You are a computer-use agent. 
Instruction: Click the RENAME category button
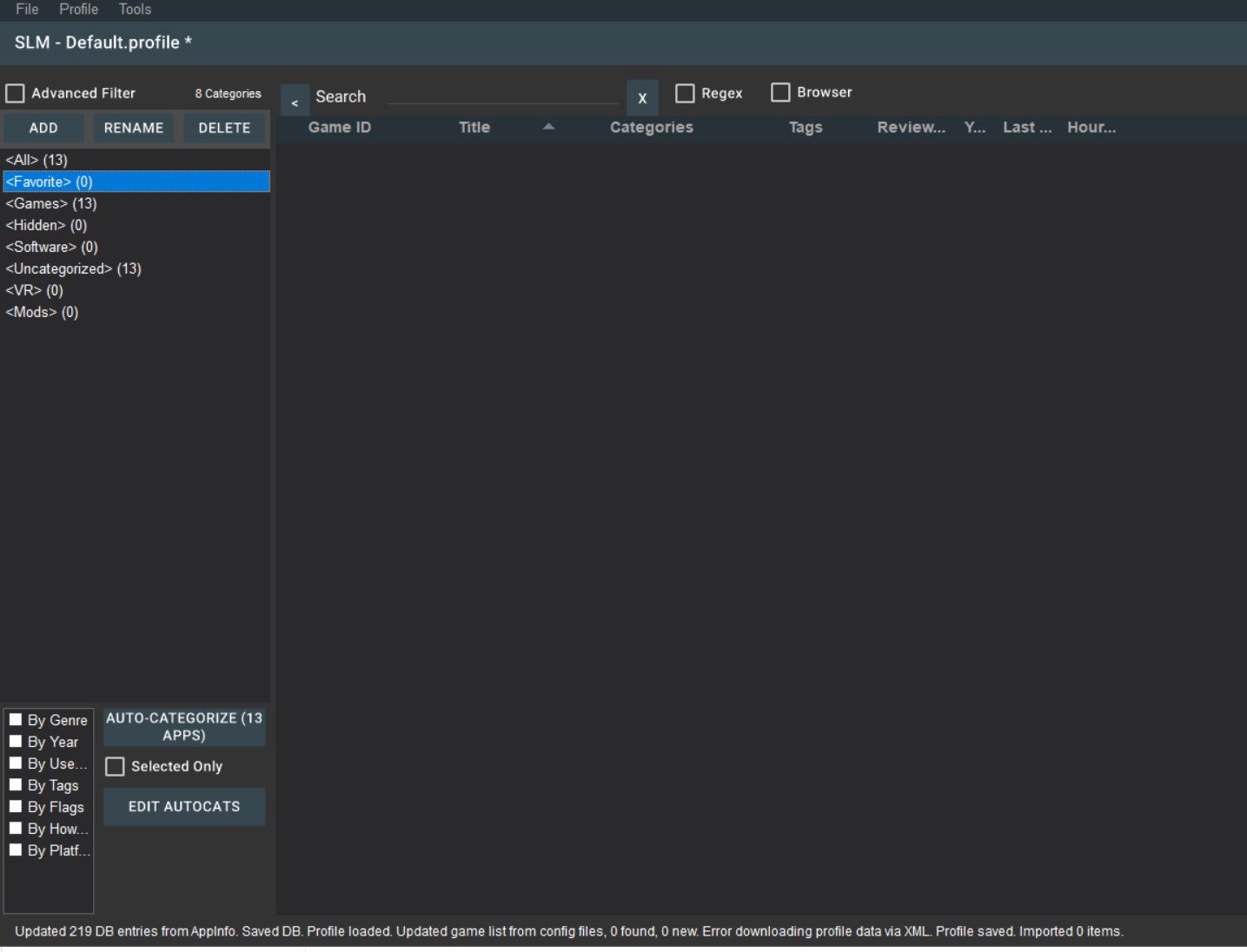134,128
